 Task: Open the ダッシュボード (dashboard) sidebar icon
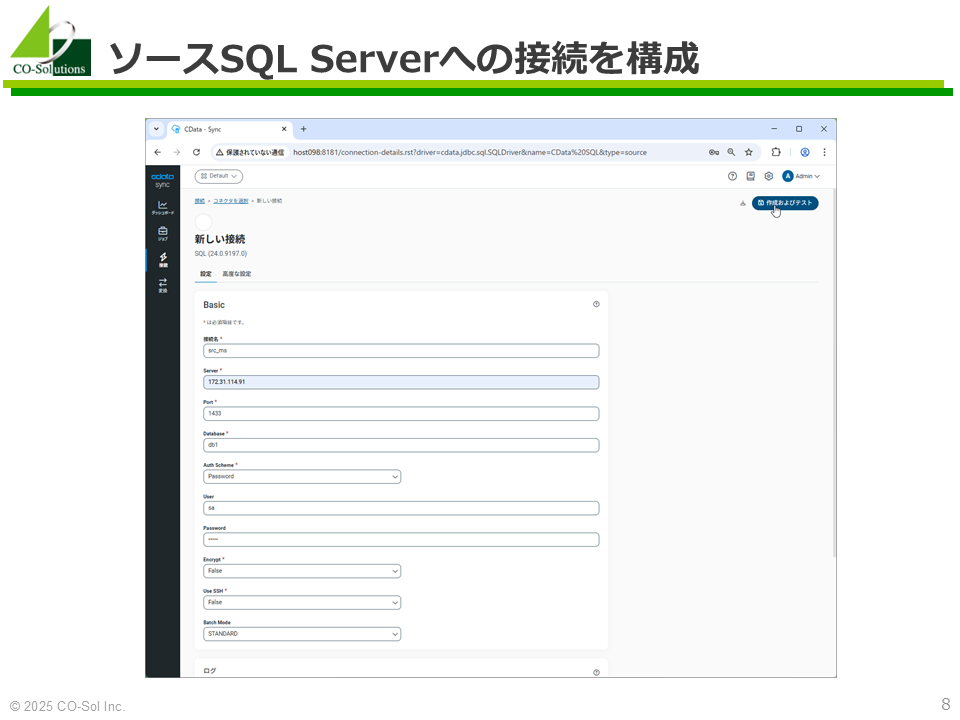click(162, 208)
